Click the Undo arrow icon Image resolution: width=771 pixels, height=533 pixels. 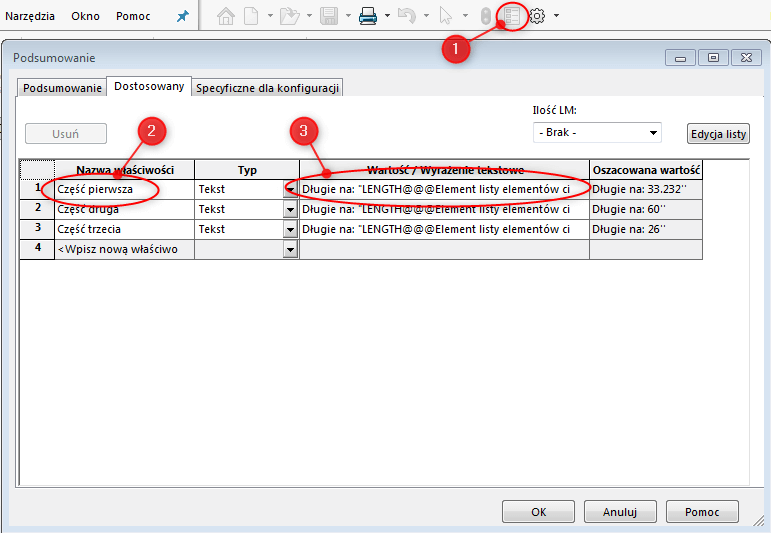point(406,16)
